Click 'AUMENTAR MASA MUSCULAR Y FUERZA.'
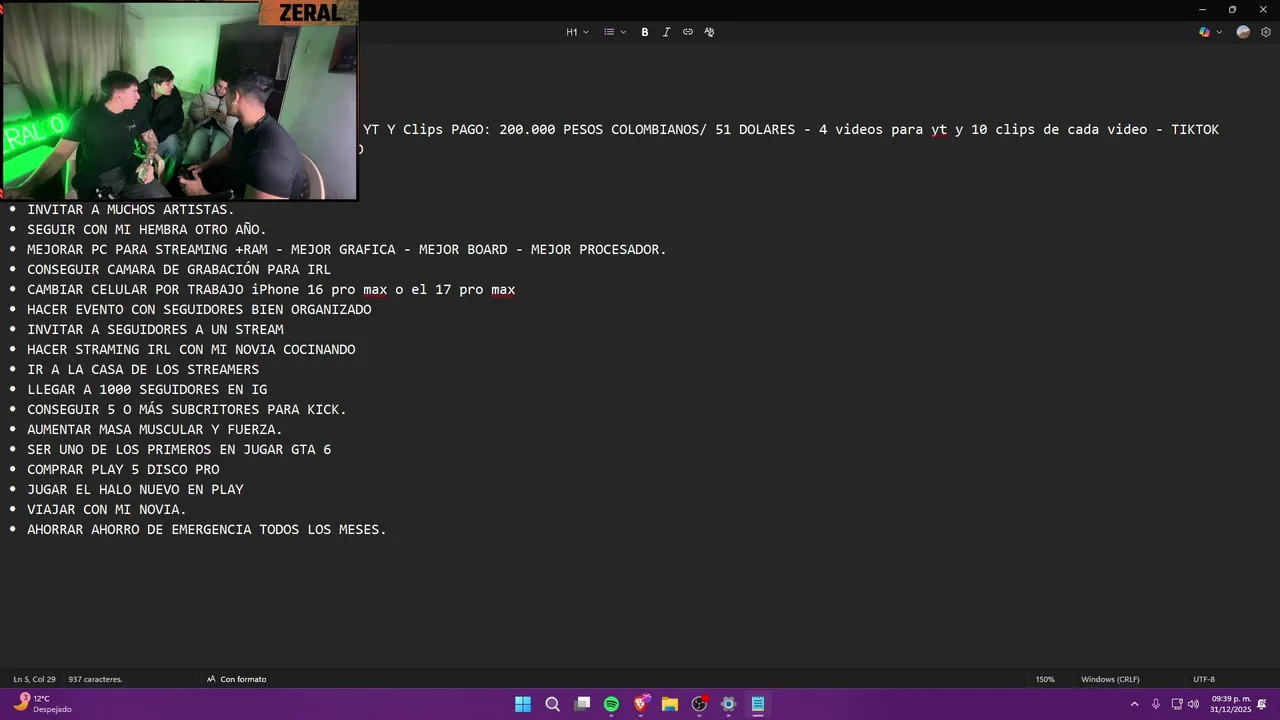The height and width of the screenshot is (720, 1280). 155,429
